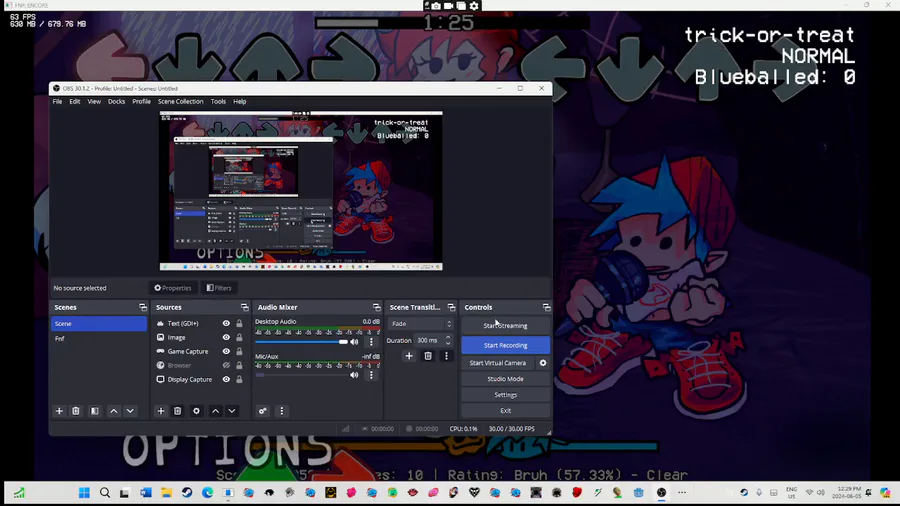
Task: Adjust Mic/Aux volume slider
Action: click(x=301, y=375)
